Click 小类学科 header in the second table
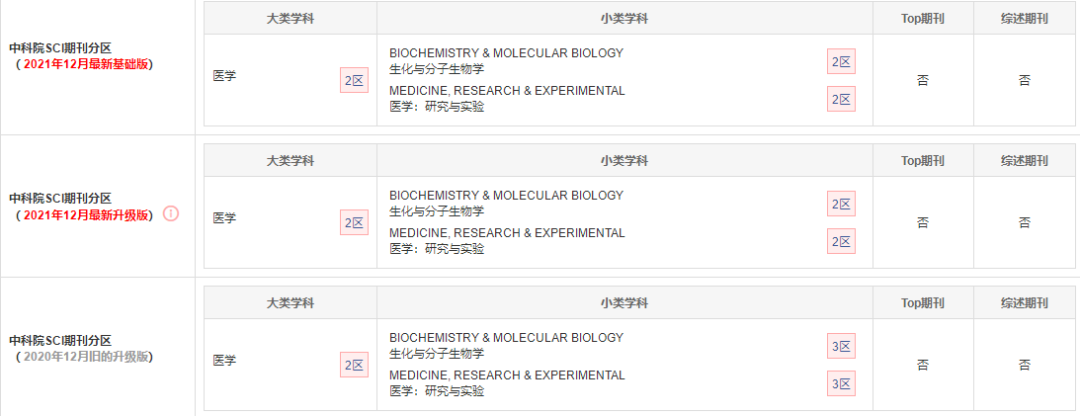The height and width of the screenshot is (416, 1080). pyautogui.click(x=624, y=160)
